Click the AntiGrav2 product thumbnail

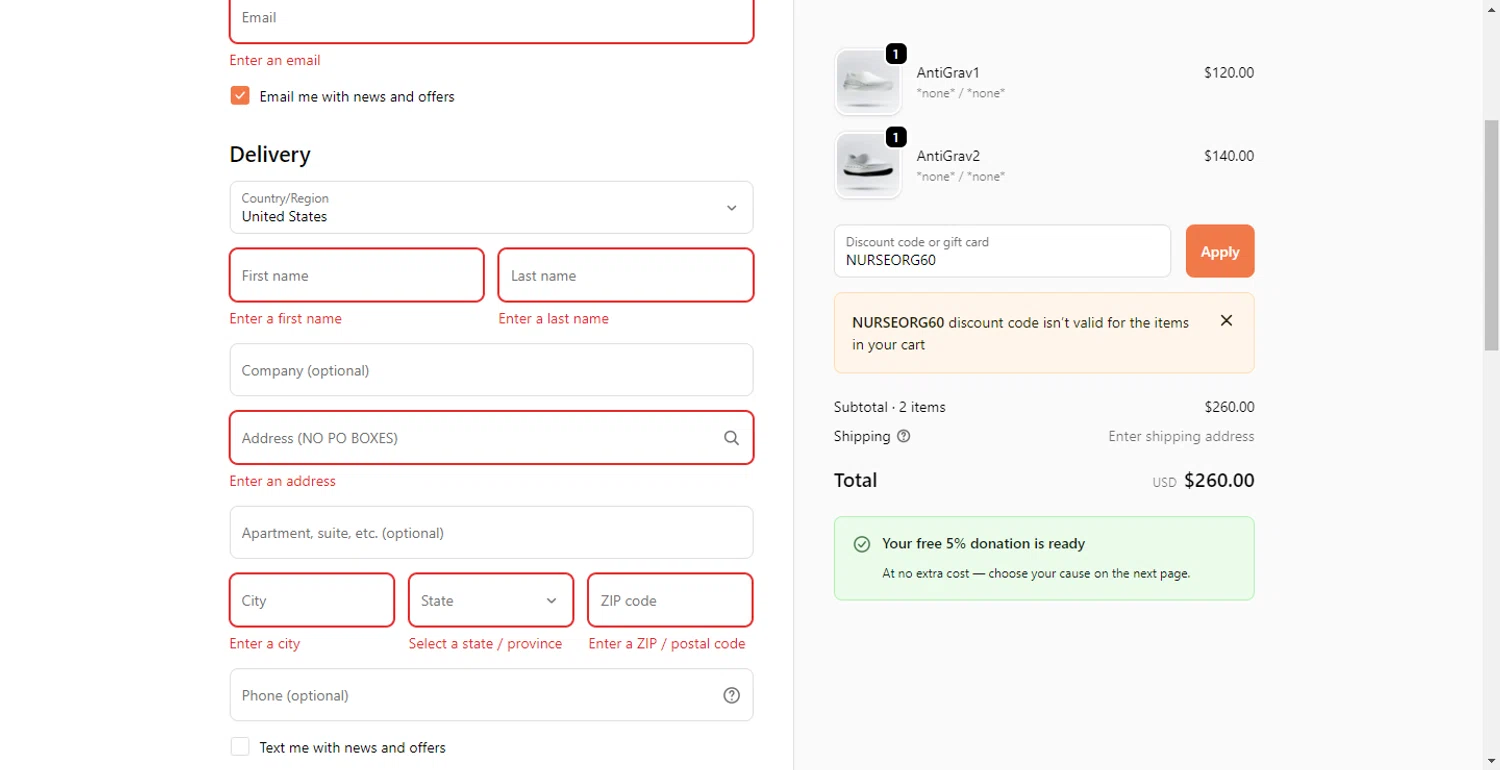868,165
